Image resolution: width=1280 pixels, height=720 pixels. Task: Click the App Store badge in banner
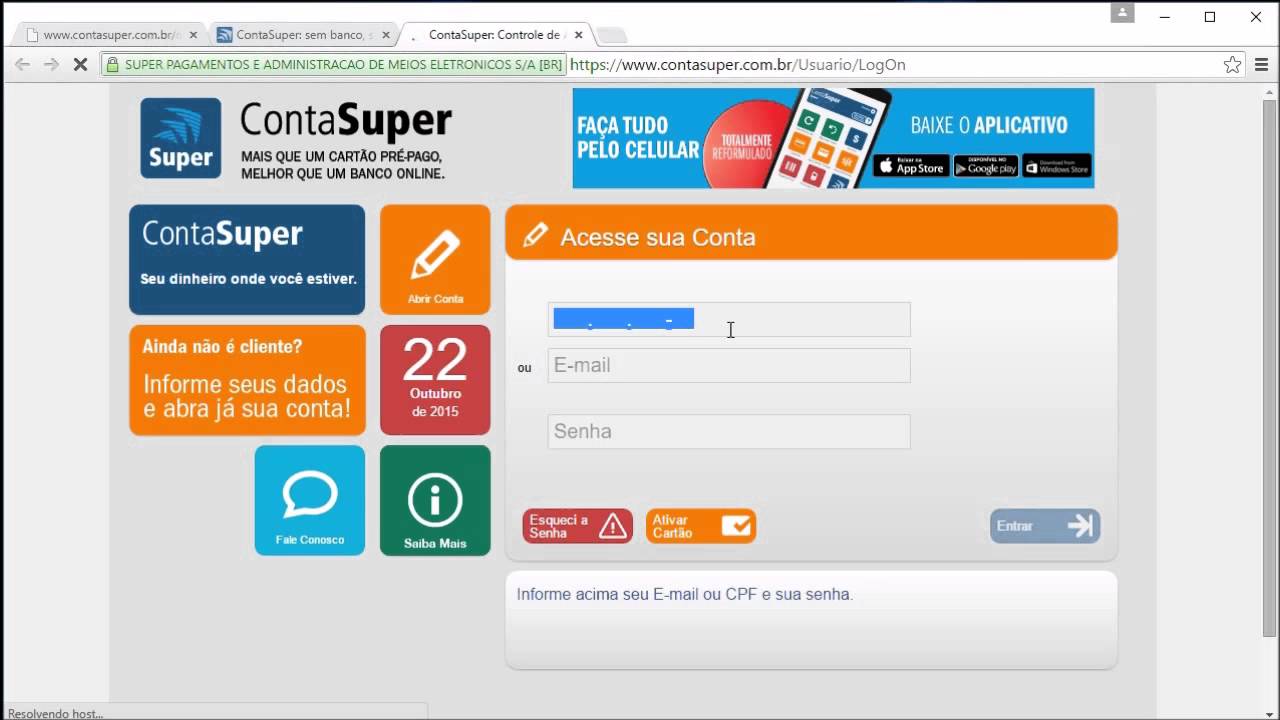pyautogui.click(x=910, y=166)
